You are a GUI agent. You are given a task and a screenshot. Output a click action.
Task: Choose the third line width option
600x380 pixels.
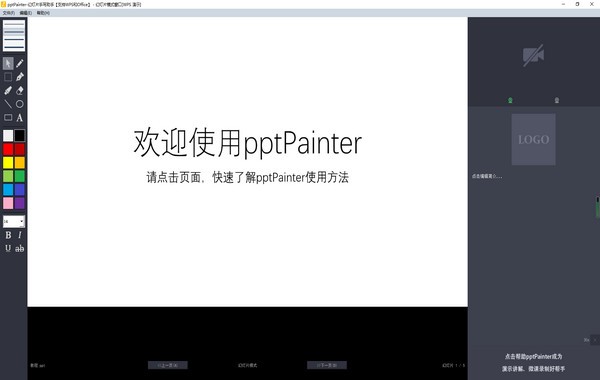coord(14,39)
